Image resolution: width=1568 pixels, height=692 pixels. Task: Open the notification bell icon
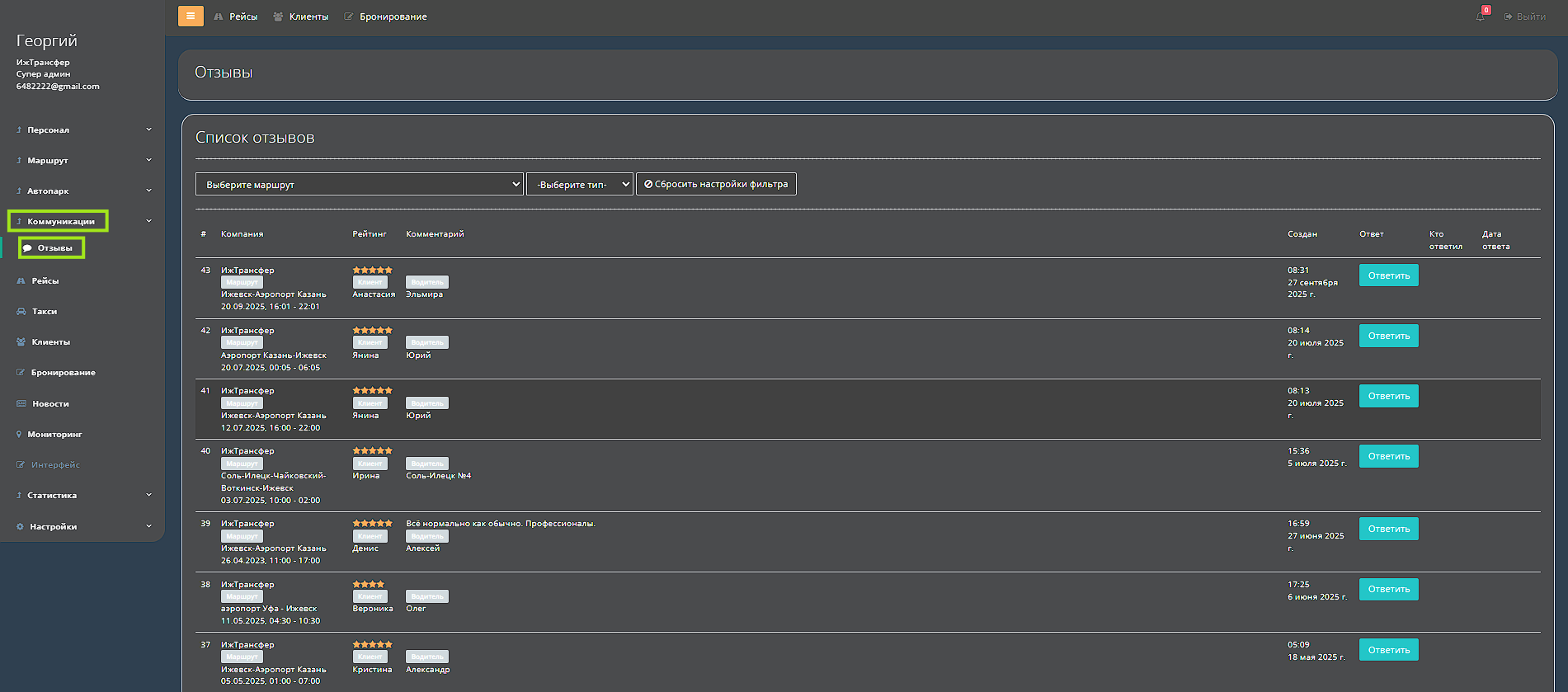pyautogui.click(x=1481, y=16)
